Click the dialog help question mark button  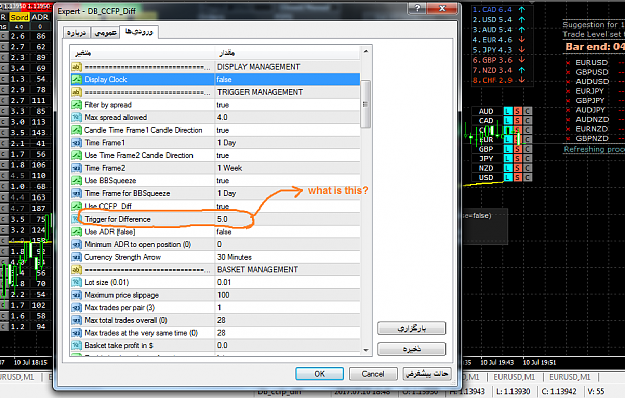tap(418, 8)
